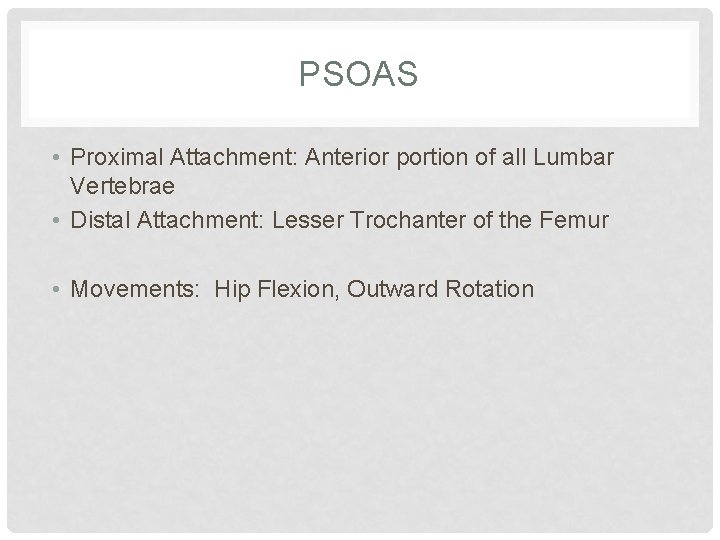Viewport: 720px width, 540px height.
Task: Click the word Lumbar in first bullet
Action: pyautogui.click(x=574, y=157)
